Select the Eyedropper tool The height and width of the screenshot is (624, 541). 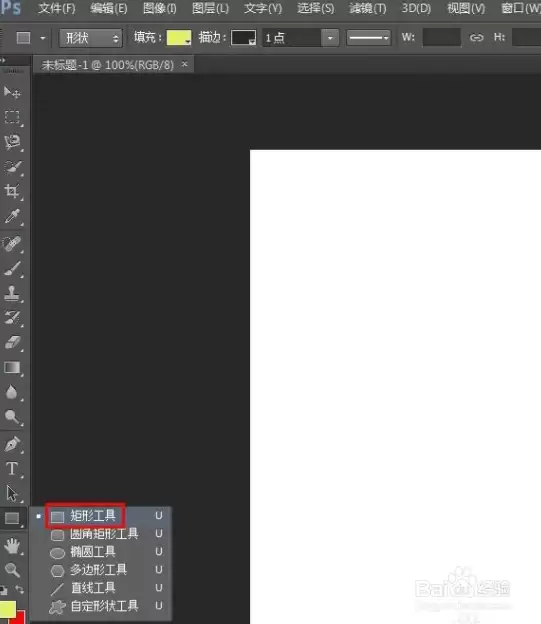pos(12,216)
